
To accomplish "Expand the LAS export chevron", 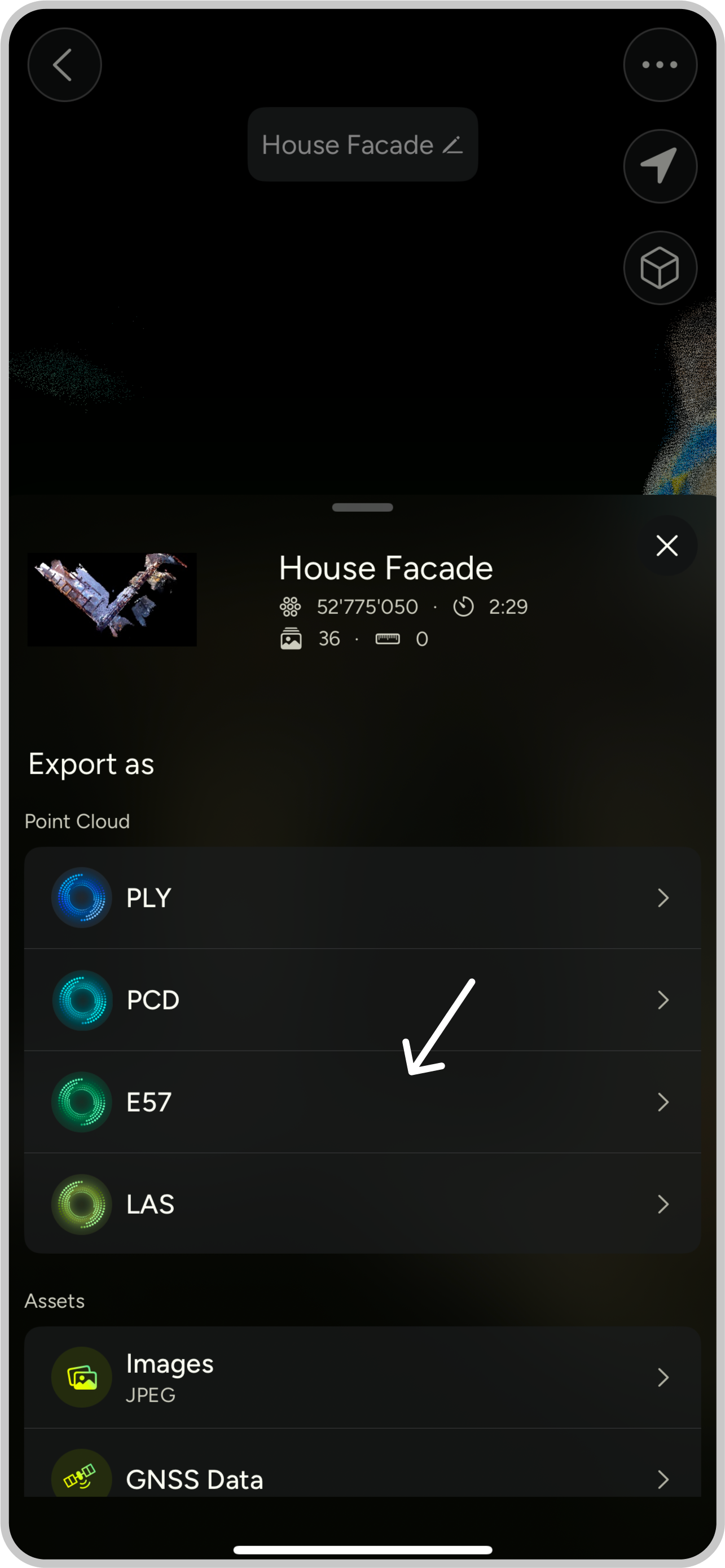I will [663, 1204].
